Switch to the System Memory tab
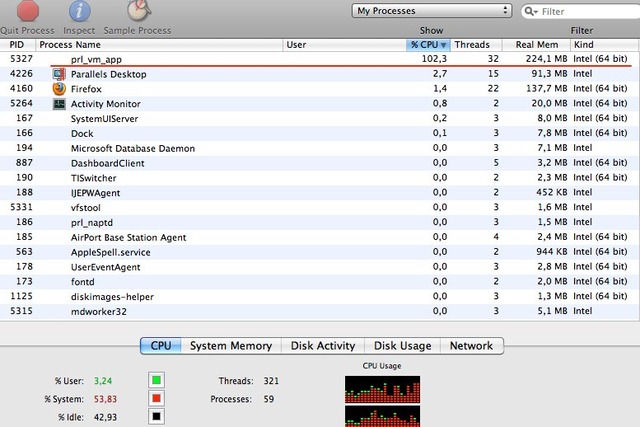Viewport: 640px width, 427px height. click(x=231, y=346)
